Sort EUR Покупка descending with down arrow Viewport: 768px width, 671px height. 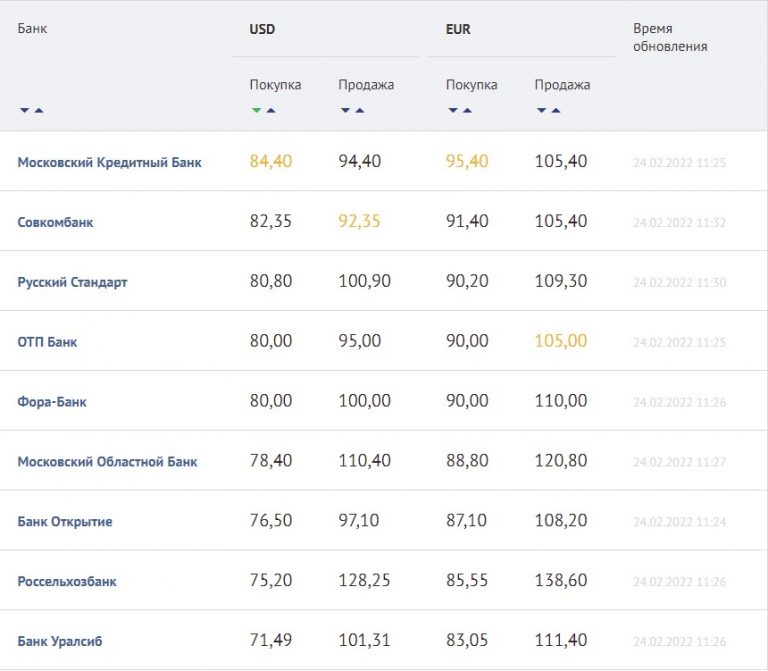tap(453, 110)
